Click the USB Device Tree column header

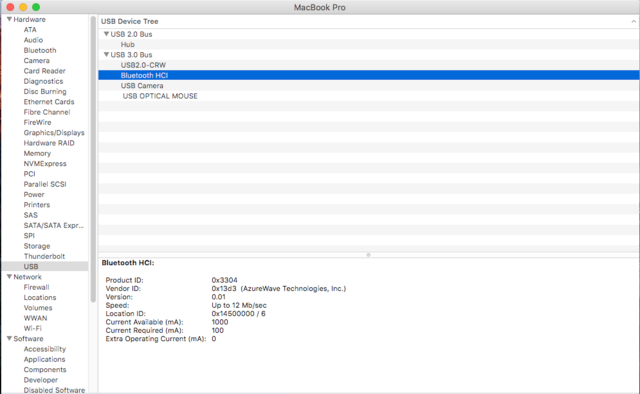click(369, 21)
